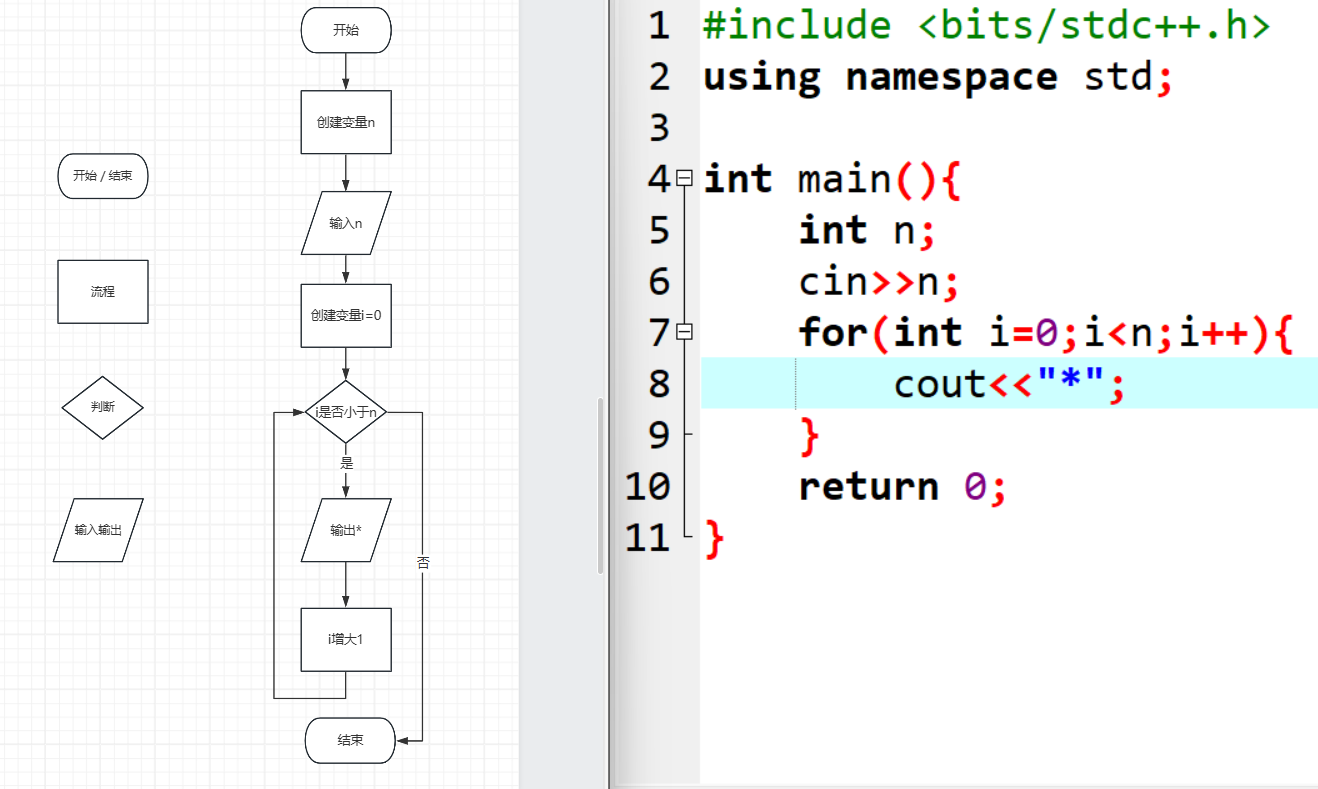Select the 输入输出 parallelogram palette shape
Screen dimensions: 1318x789
click(x=98, y=530)
